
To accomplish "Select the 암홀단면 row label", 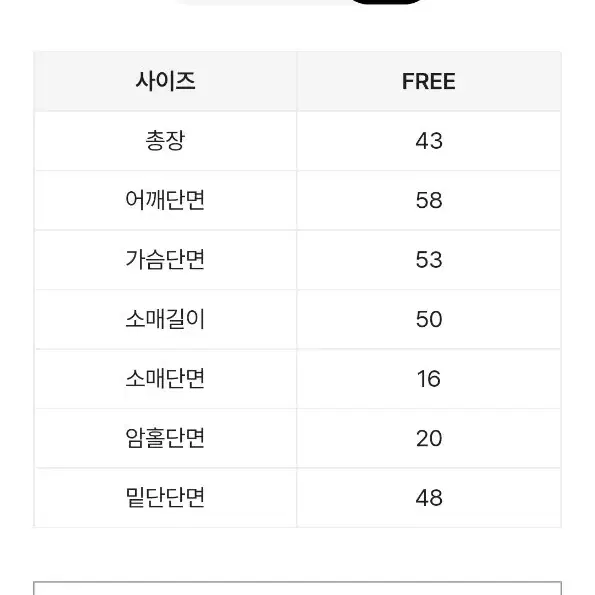I will [x=165, y=438].
